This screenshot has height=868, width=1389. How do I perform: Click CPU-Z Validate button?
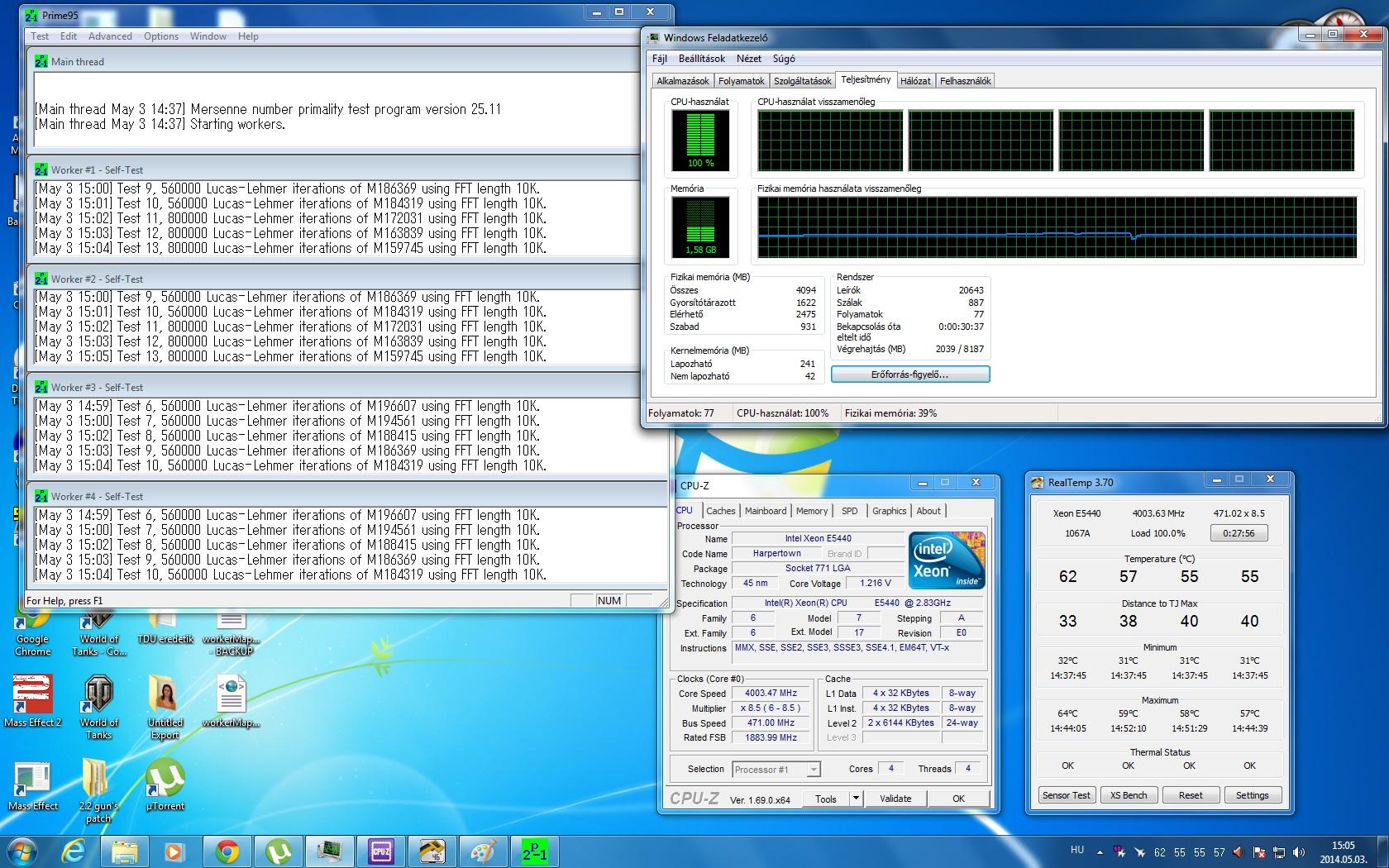895,799
